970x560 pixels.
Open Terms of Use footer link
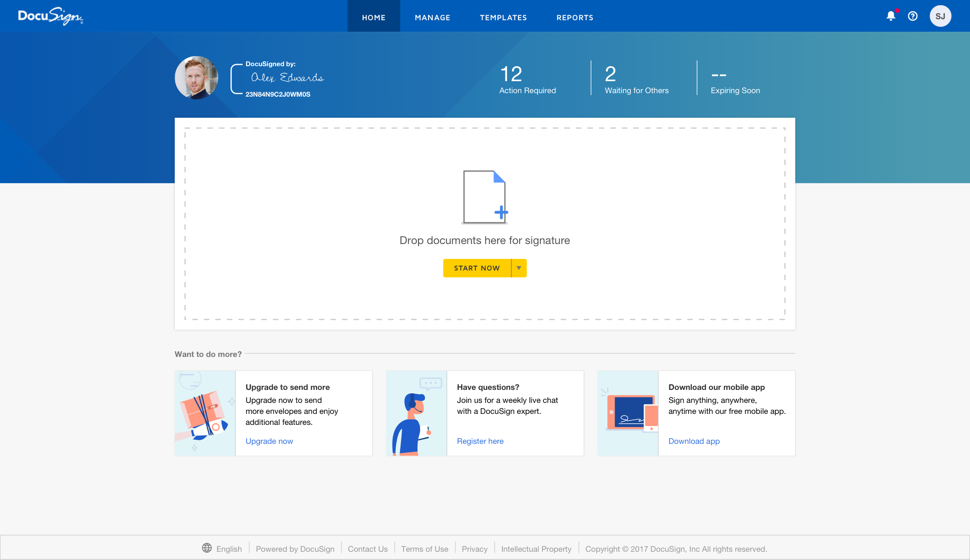tap(424, 549)
